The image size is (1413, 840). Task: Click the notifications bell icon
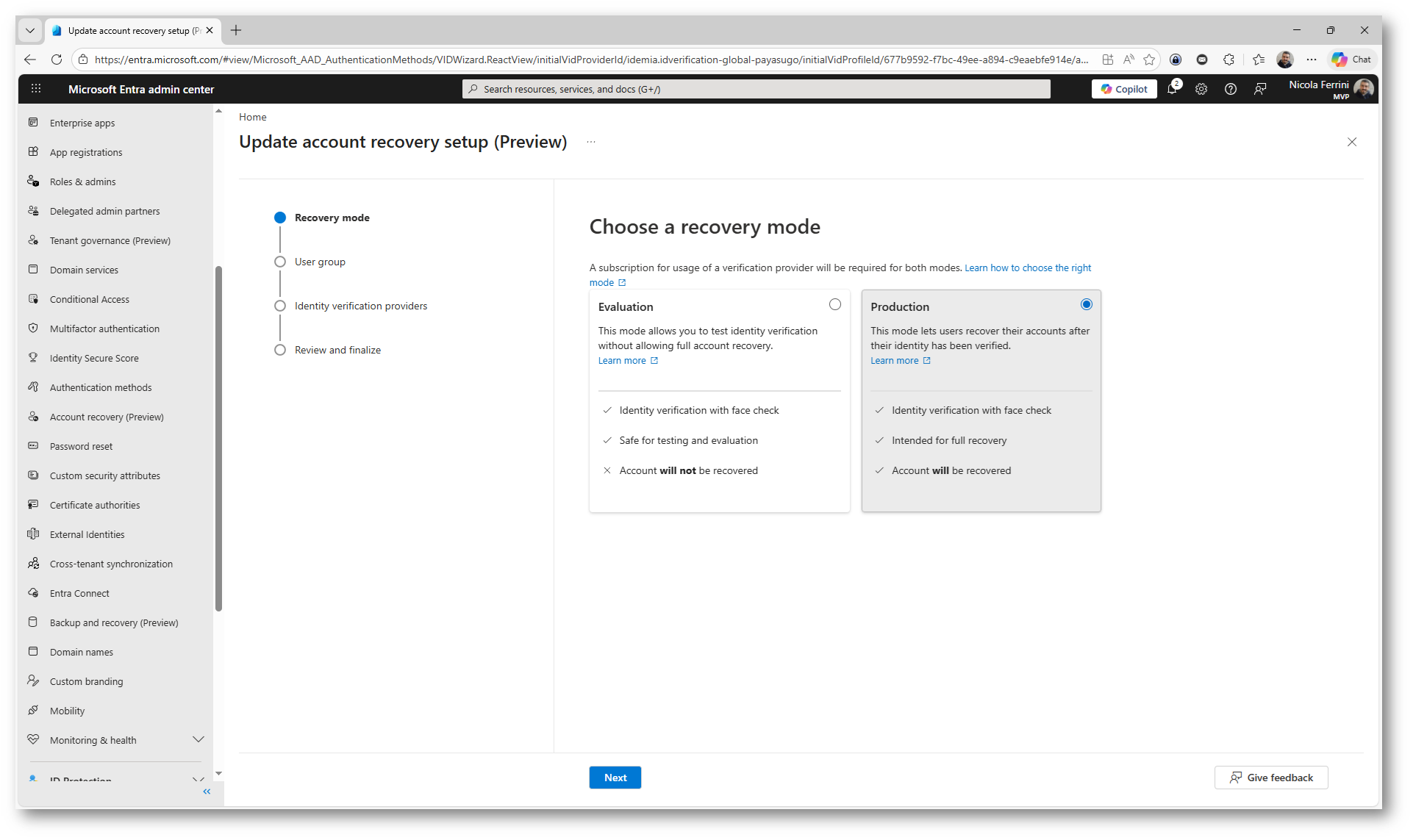pyautogui.click(x=1172, y=89)
